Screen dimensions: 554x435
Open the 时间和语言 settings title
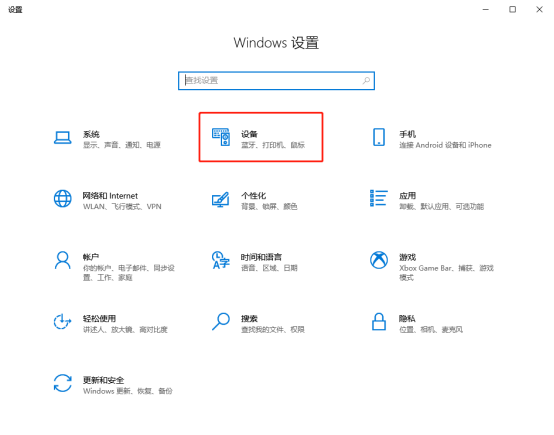[261, 257]
